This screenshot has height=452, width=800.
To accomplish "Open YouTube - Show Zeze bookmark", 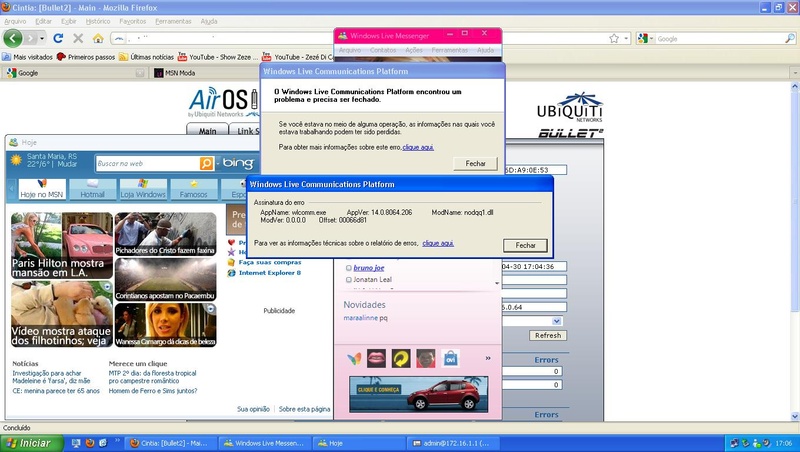I will [x=218, y=57].
